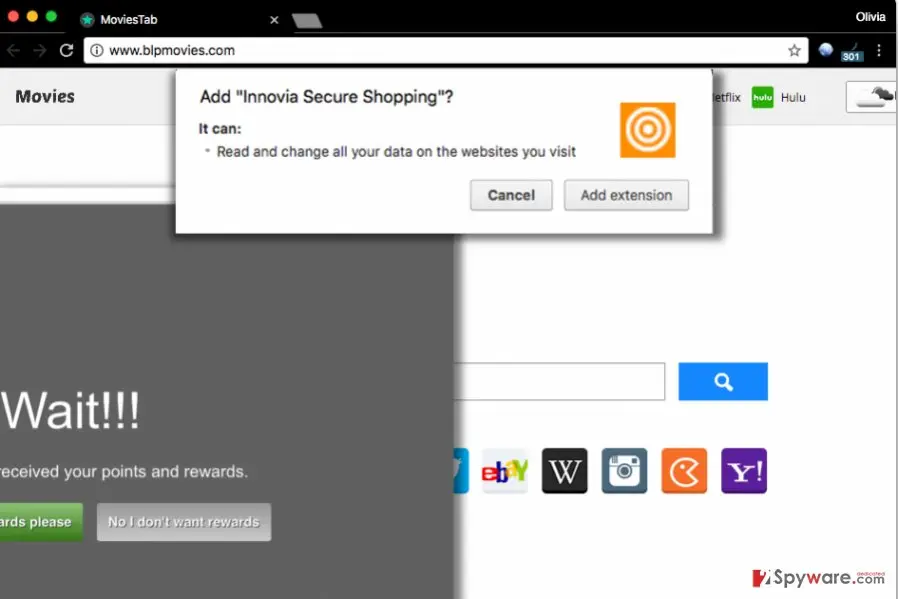
Task: Click Cancel in the extension dialog
Action: [x=511, y=195]
